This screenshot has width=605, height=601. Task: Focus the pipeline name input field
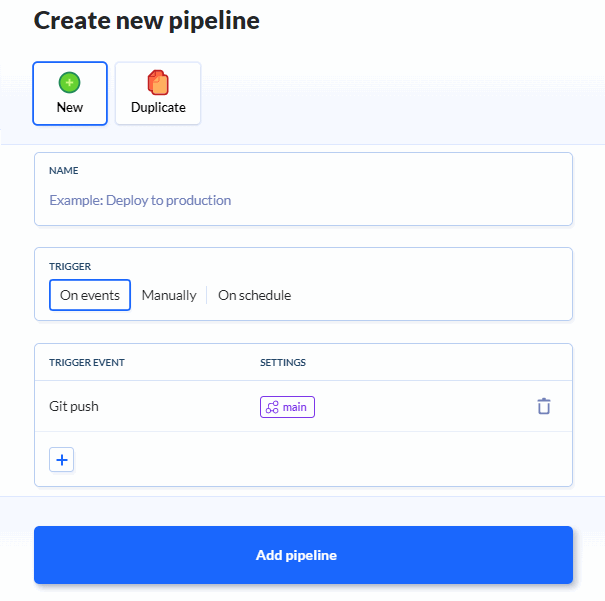click(x=303, y=200)
